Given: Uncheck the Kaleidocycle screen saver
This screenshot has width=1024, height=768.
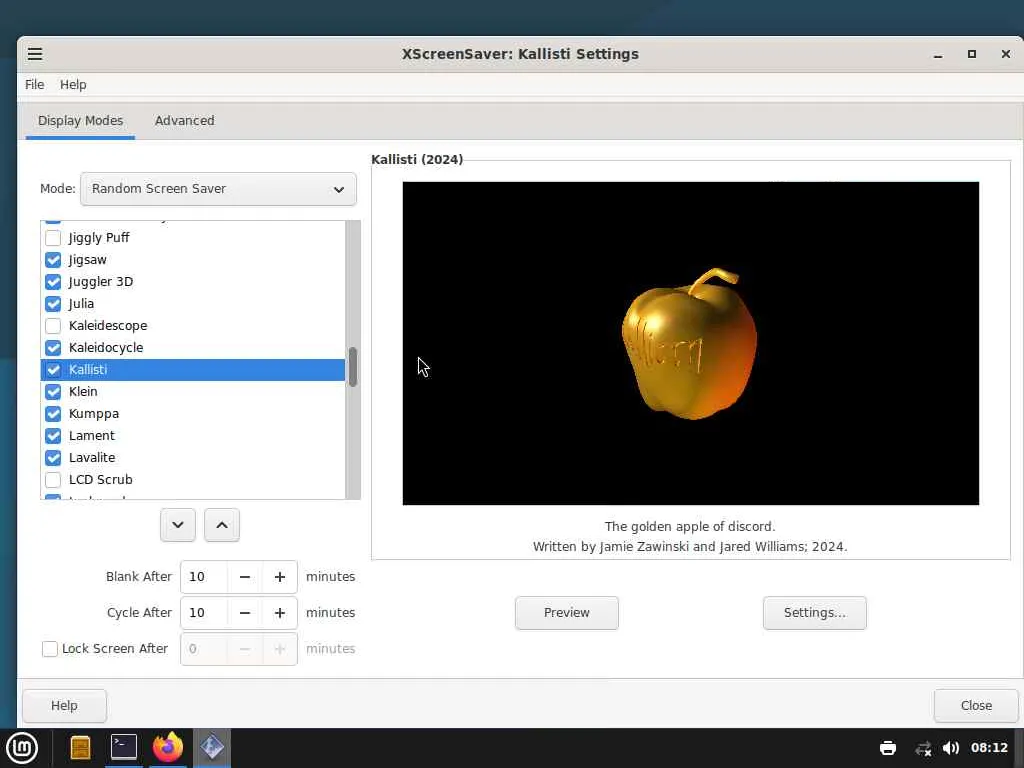Looking at the screenshot, I should pos(54,347).
